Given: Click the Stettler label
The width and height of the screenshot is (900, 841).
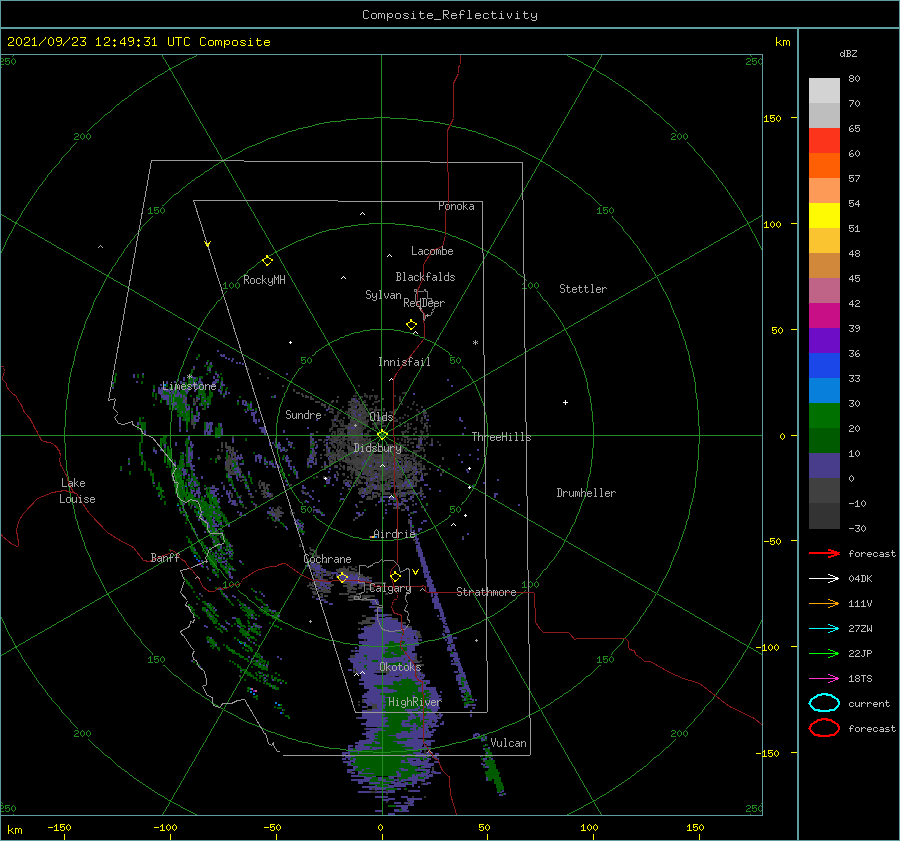Looking at the screenshot, I should [583, 289].
